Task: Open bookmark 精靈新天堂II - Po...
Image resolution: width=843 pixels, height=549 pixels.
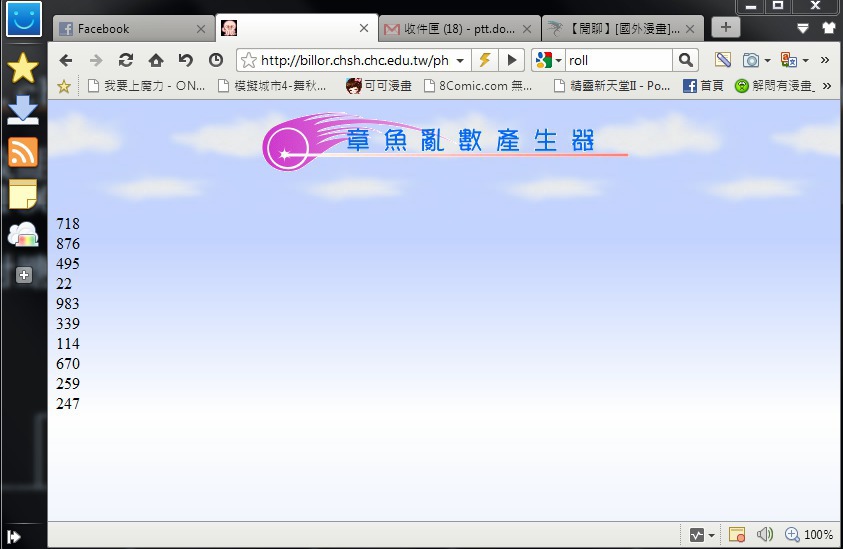Action: [612, 86]
